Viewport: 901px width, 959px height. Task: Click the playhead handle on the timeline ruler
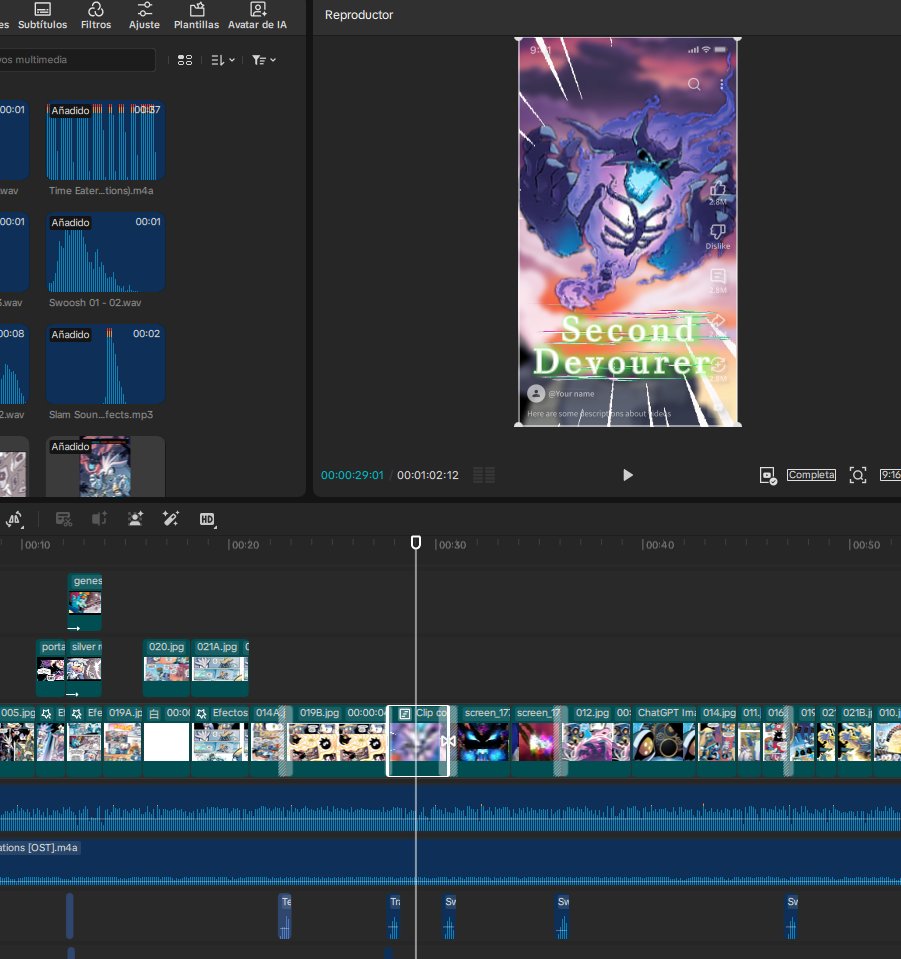click(416, 542)
